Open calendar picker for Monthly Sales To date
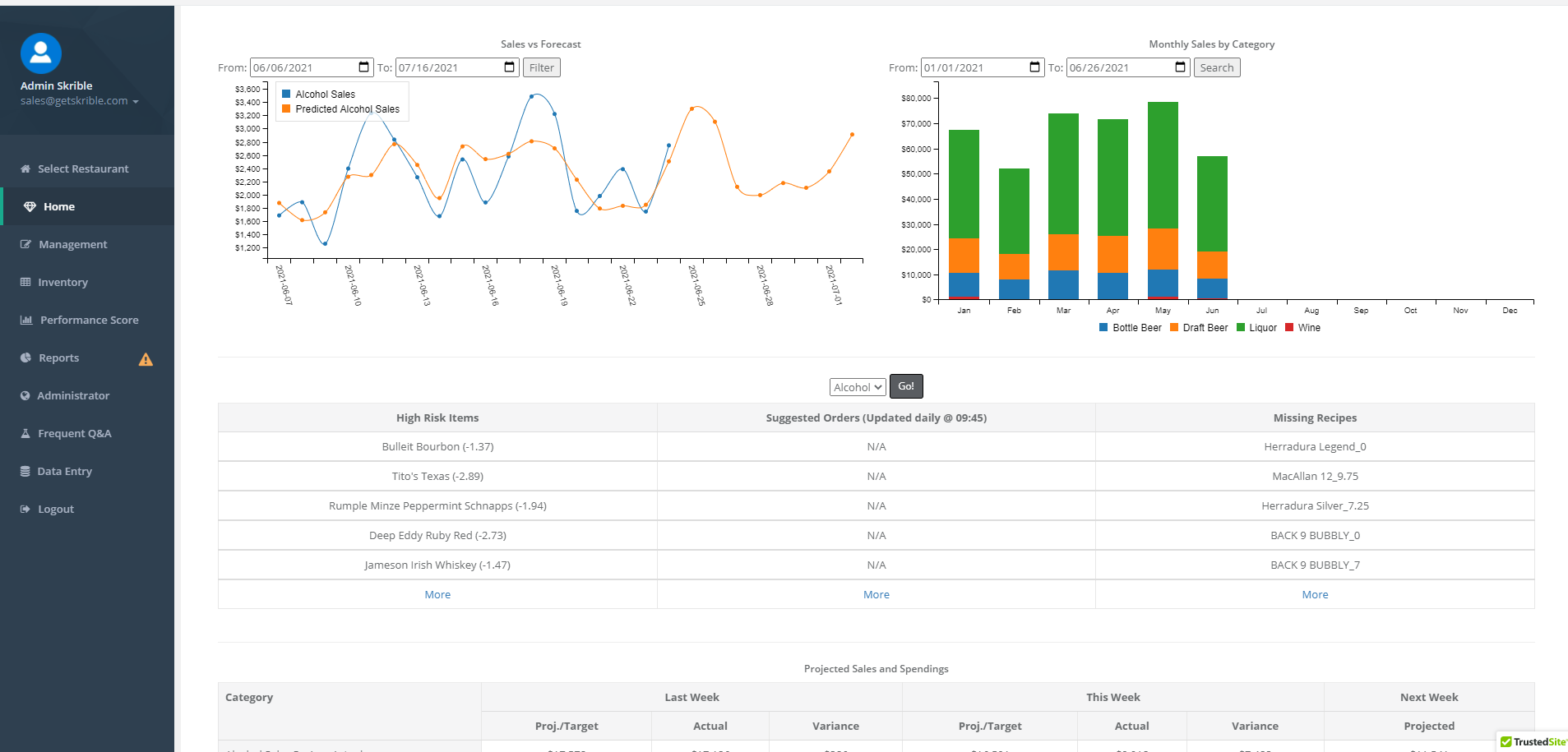This screenshot has width=1568, height=752. point(1181,67)
